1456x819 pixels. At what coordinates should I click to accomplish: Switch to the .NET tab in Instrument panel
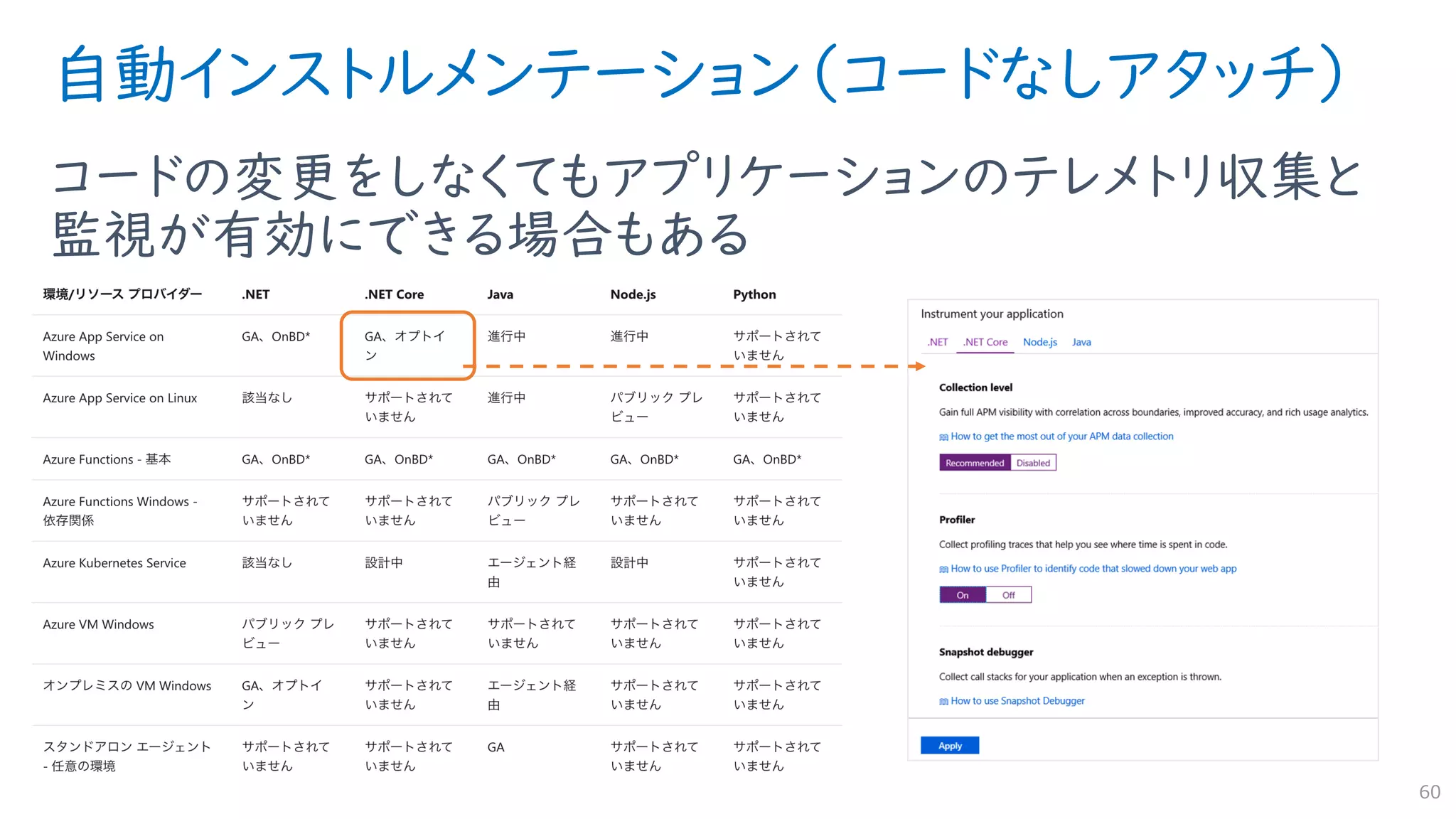coord(938,342)
